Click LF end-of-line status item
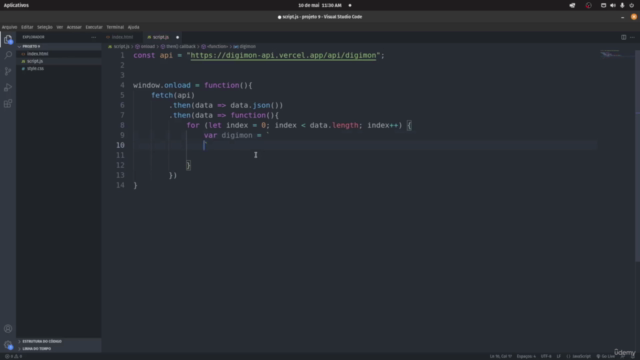The height and width of the screenshot is (360, 640). click(x=558, y=356)
